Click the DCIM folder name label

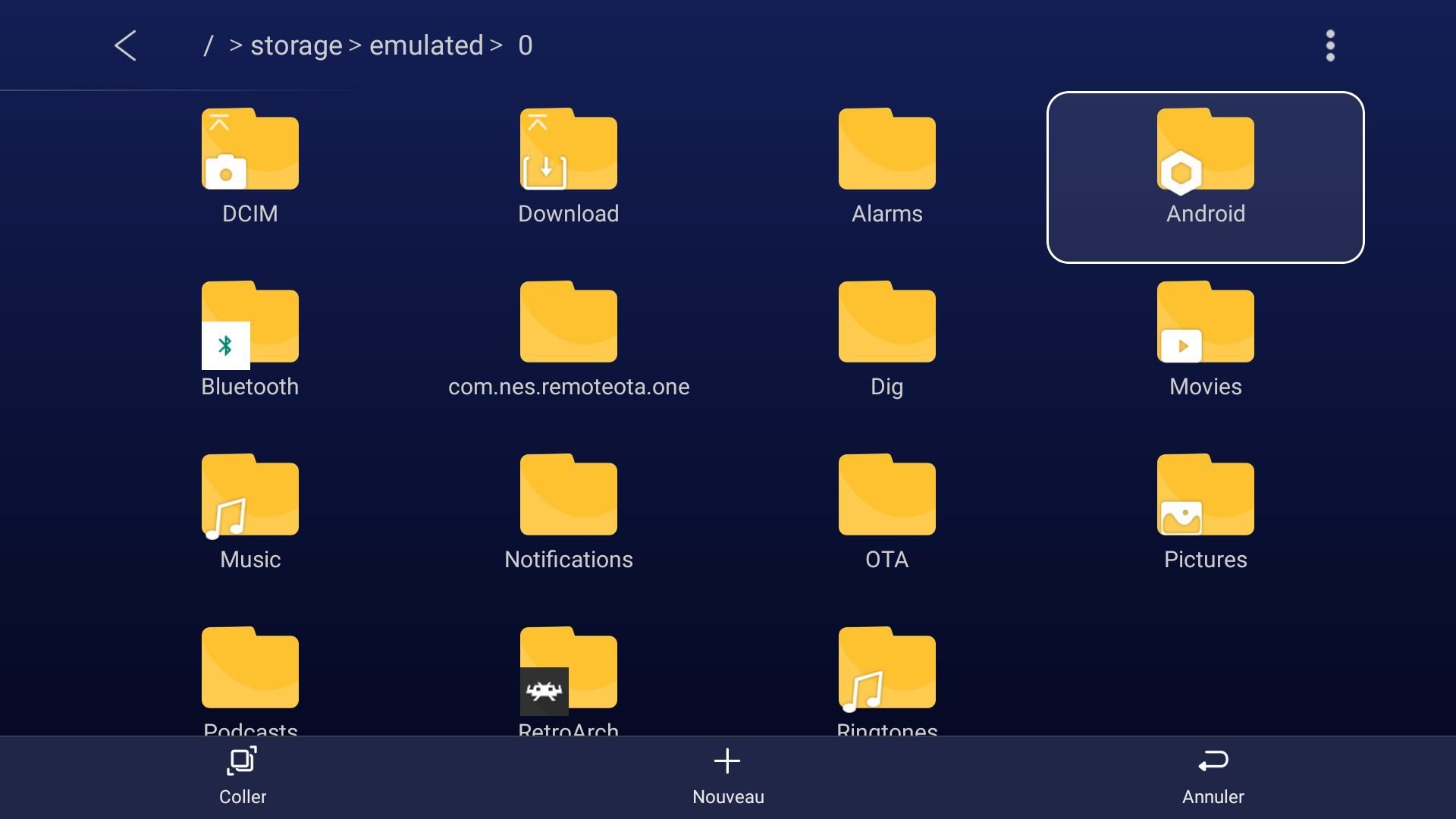250,214
